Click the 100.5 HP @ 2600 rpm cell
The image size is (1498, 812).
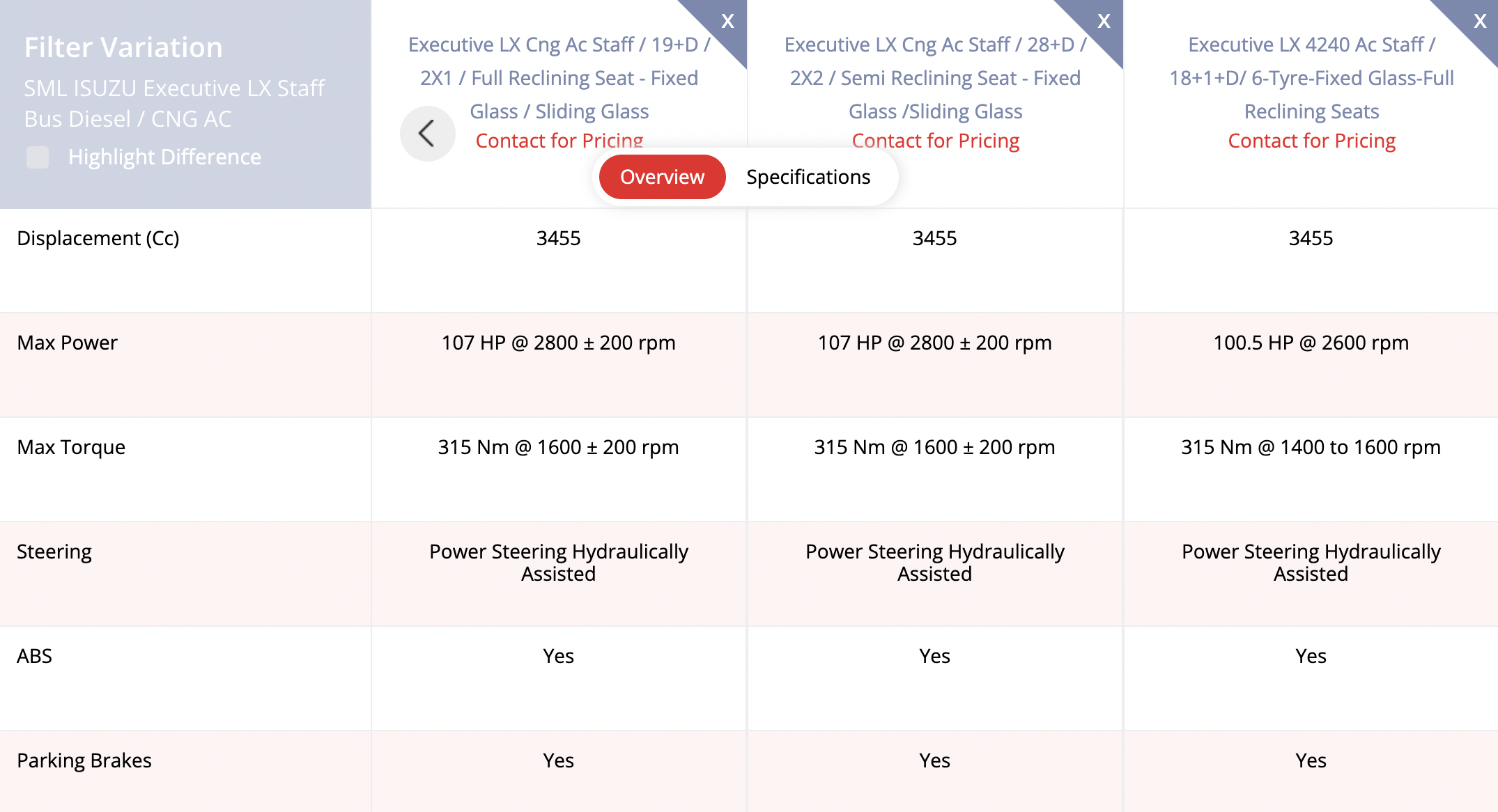coord(1311,343)
